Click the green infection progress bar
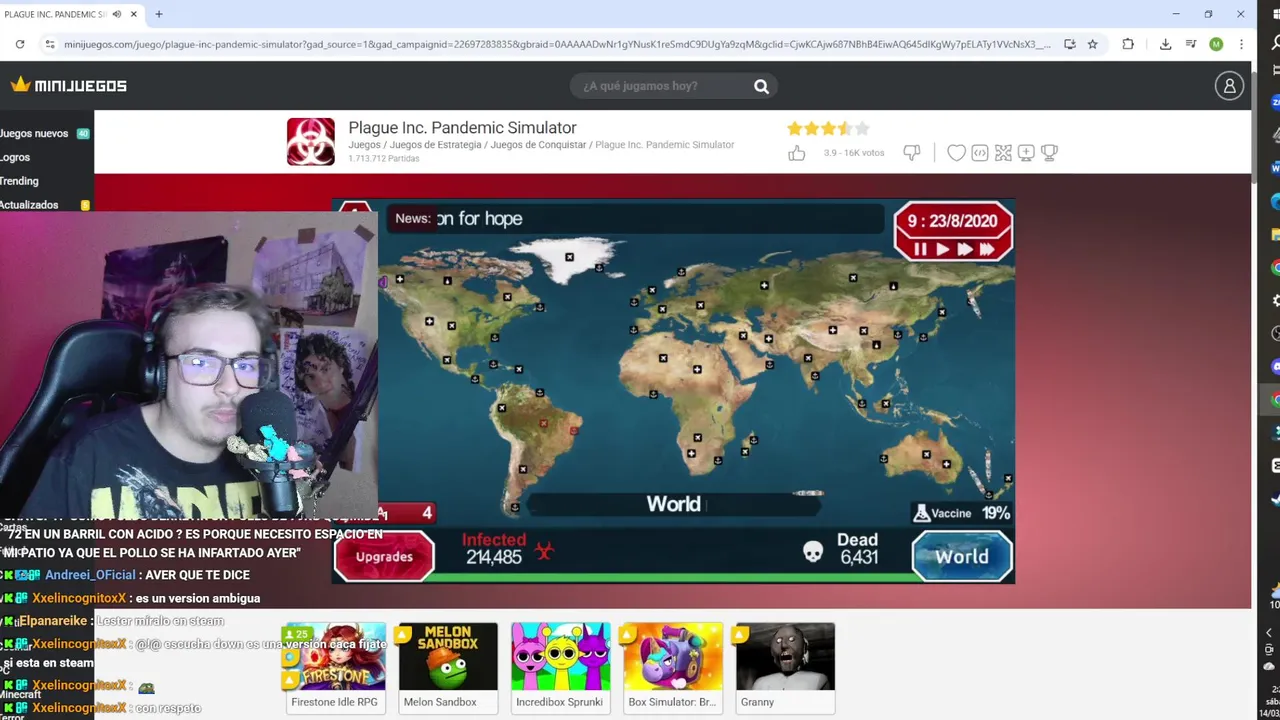This screenshot has height=720, width=1280. pyautogui.click(x=673, y=577)
